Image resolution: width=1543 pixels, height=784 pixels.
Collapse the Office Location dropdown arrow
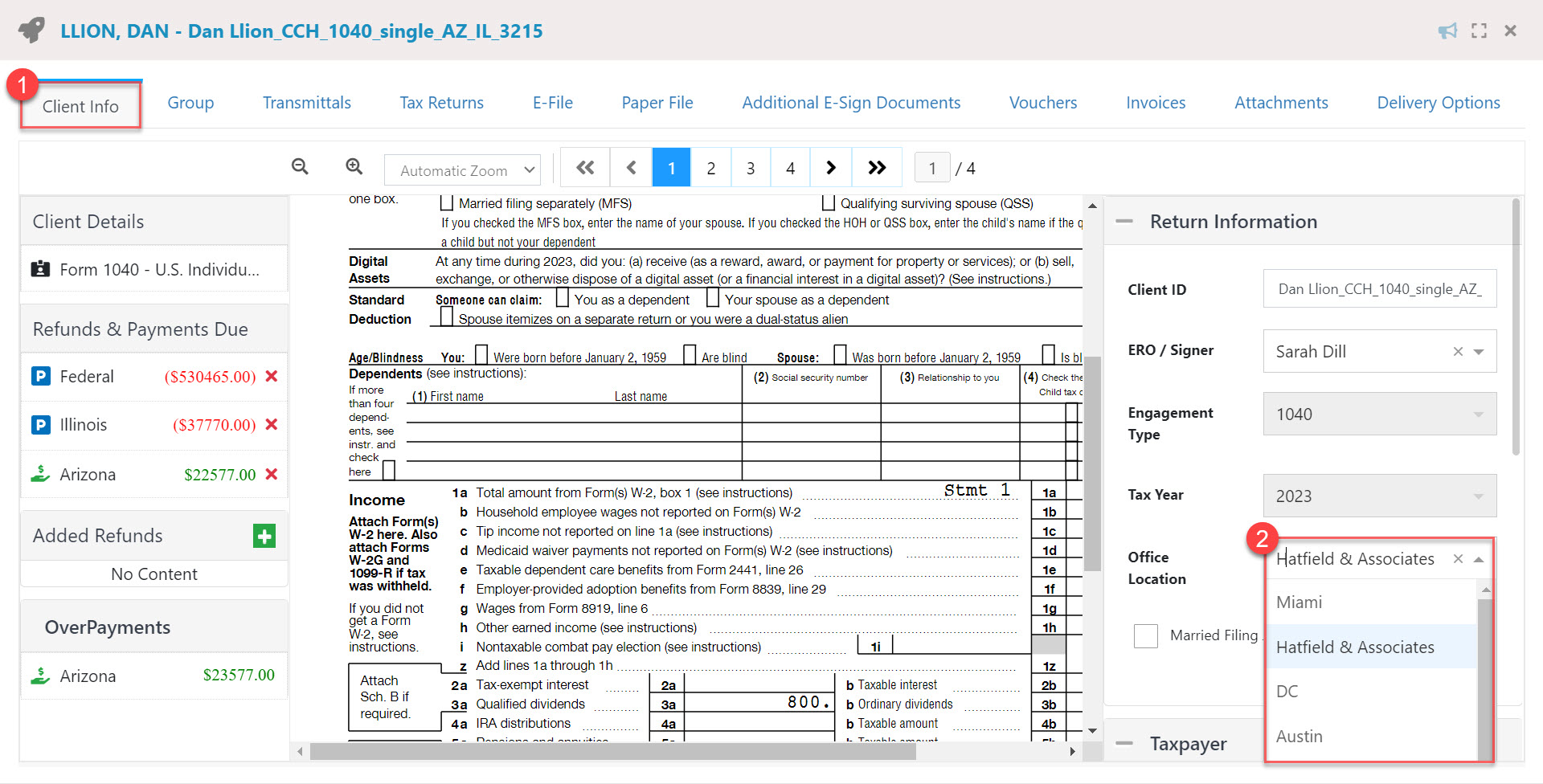[1479, 559]
